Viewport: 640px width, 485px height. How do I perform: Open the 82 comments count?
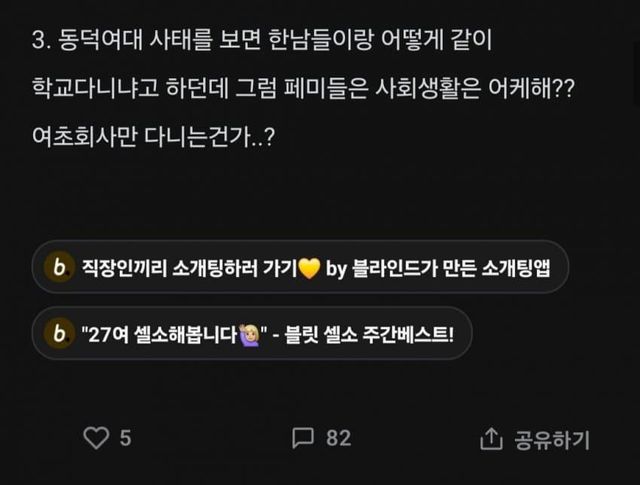(338, 438)
